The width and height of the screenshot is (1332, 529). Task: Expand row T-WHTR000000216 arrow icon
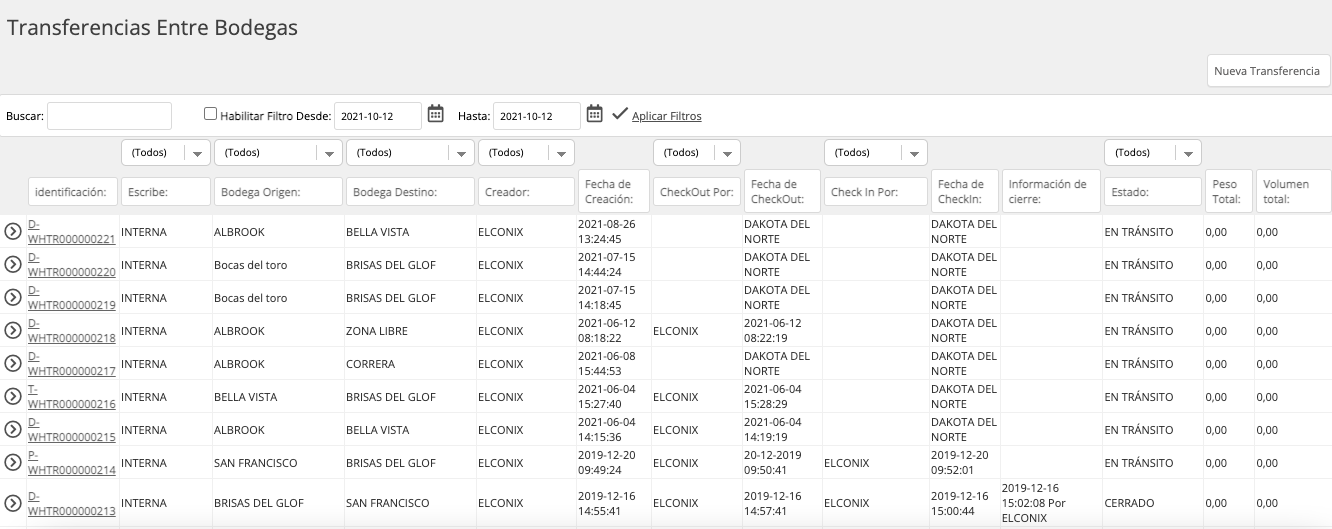pyautogui.click(x=13, y=397)
